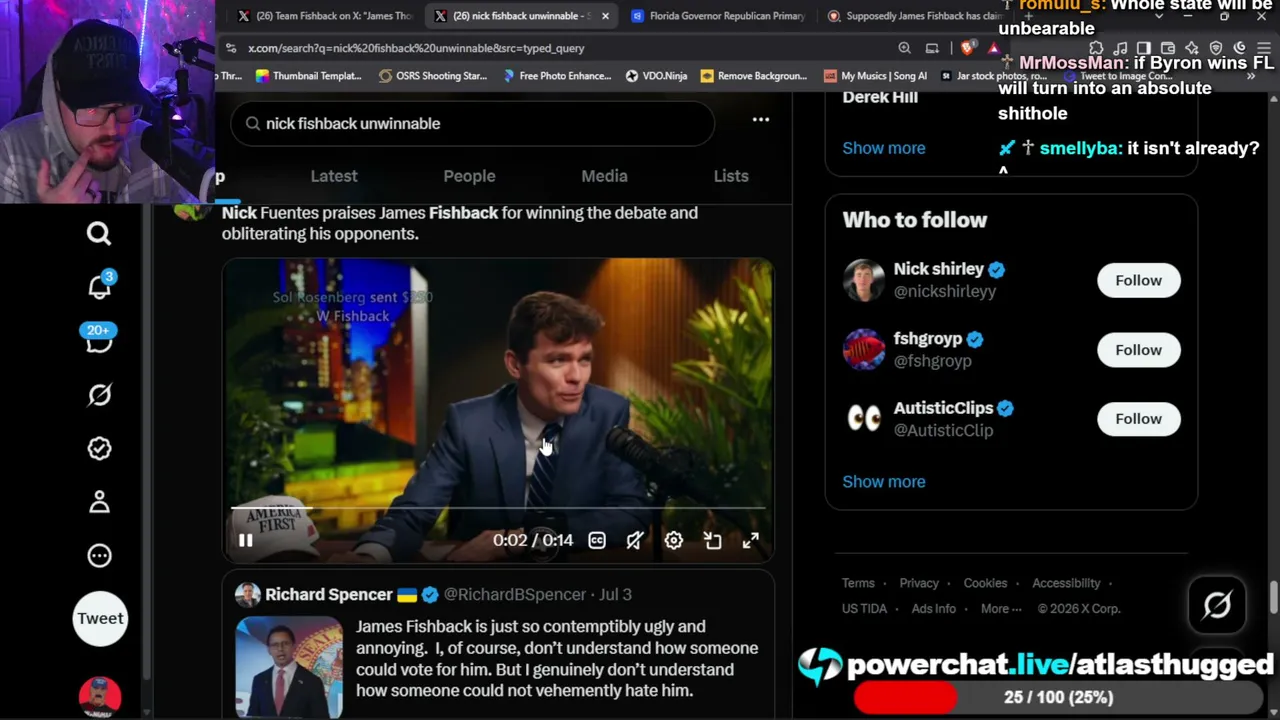Click the search box containing 'nick fishback unwinnable'
Screen dimensions: 1280x720
pyautogui.click(x=472, y=123)
